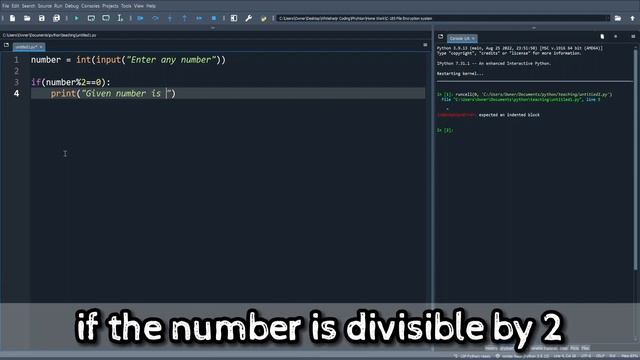Open the console tabs browse icon
Viewport: 640px width, 360px height.
pos(440,37)
